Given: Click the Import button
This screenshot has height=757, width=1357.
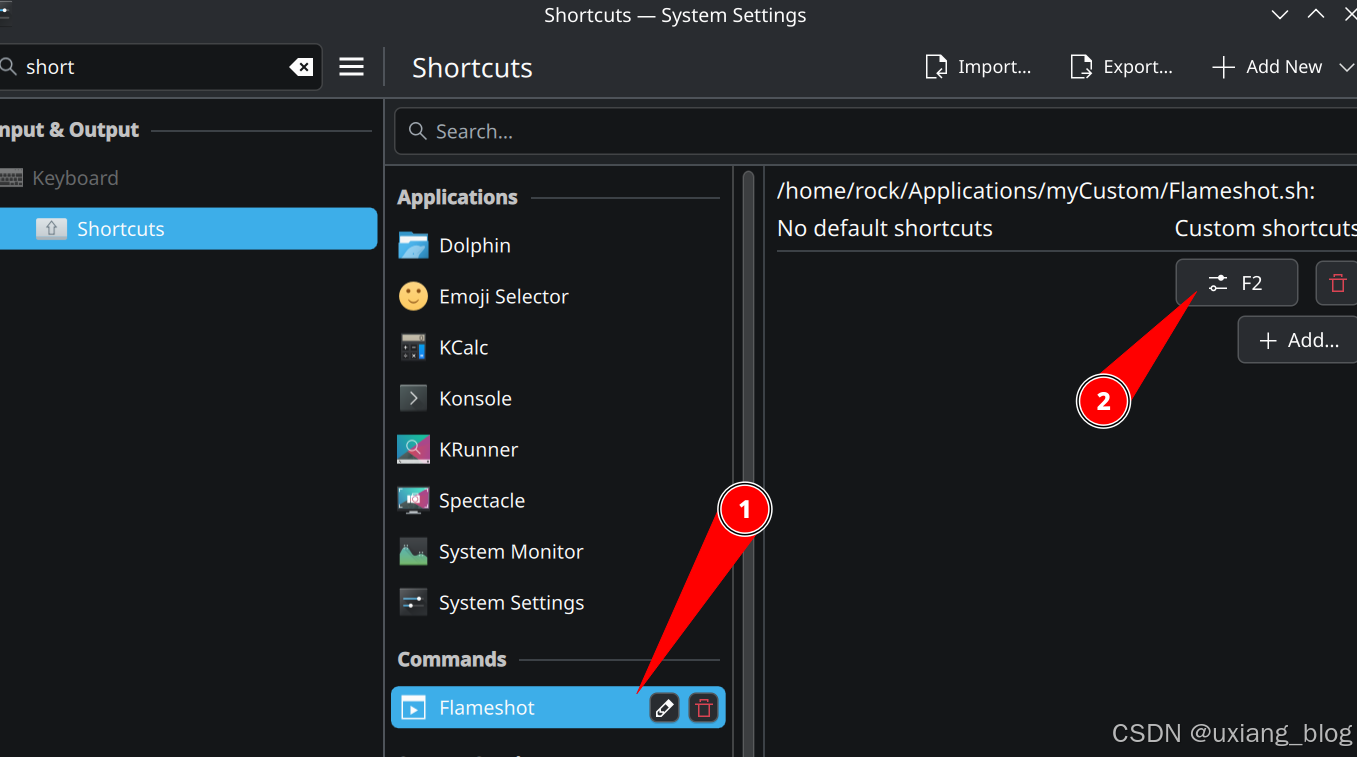Looking at the screenshot, I should click(978, 67).
